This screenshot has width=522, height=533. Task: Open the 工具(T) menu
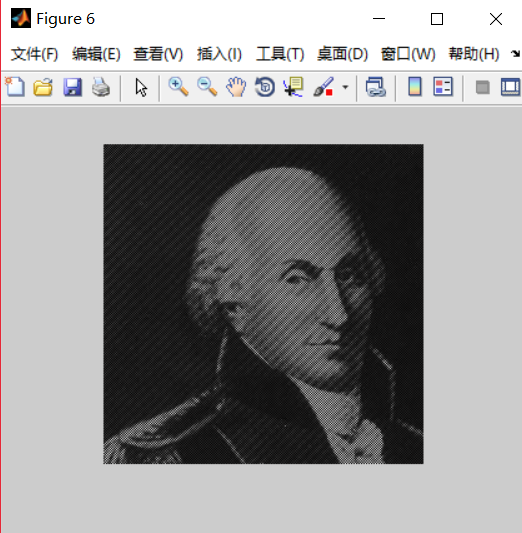click(280, 54)
